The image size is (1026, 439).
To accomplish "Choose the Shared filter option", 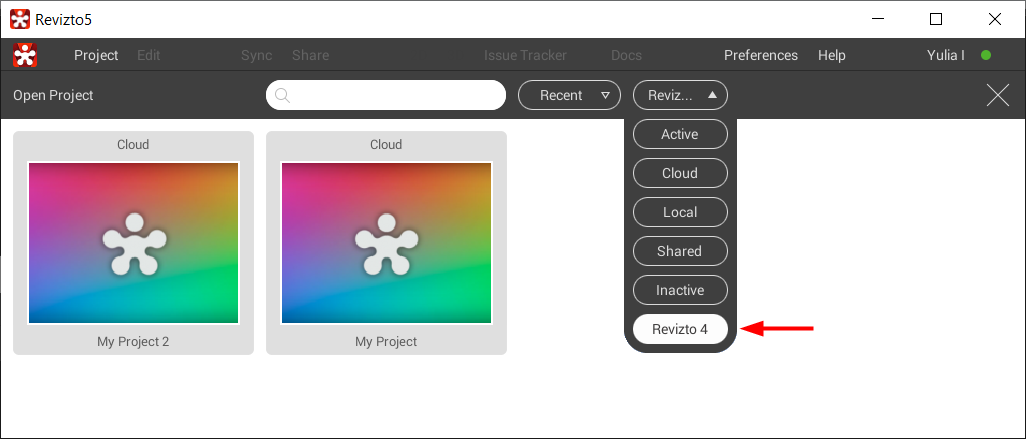I will click(x=680, y=251).
